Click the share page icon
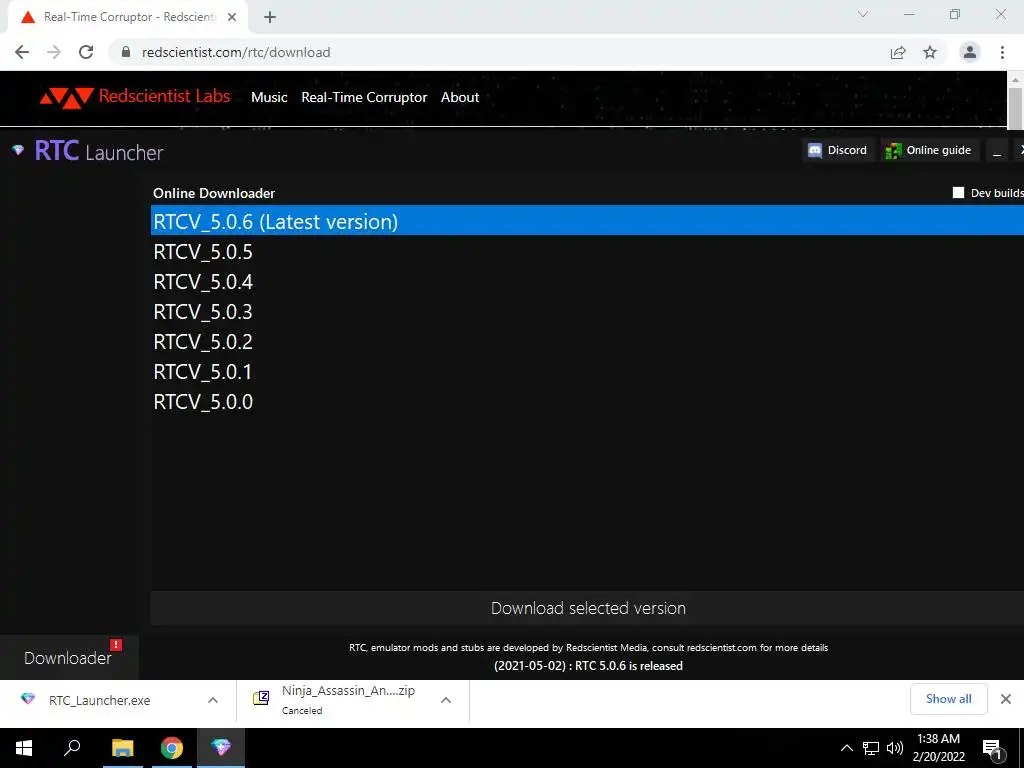 pyautogui.click(x=898, y=52)
